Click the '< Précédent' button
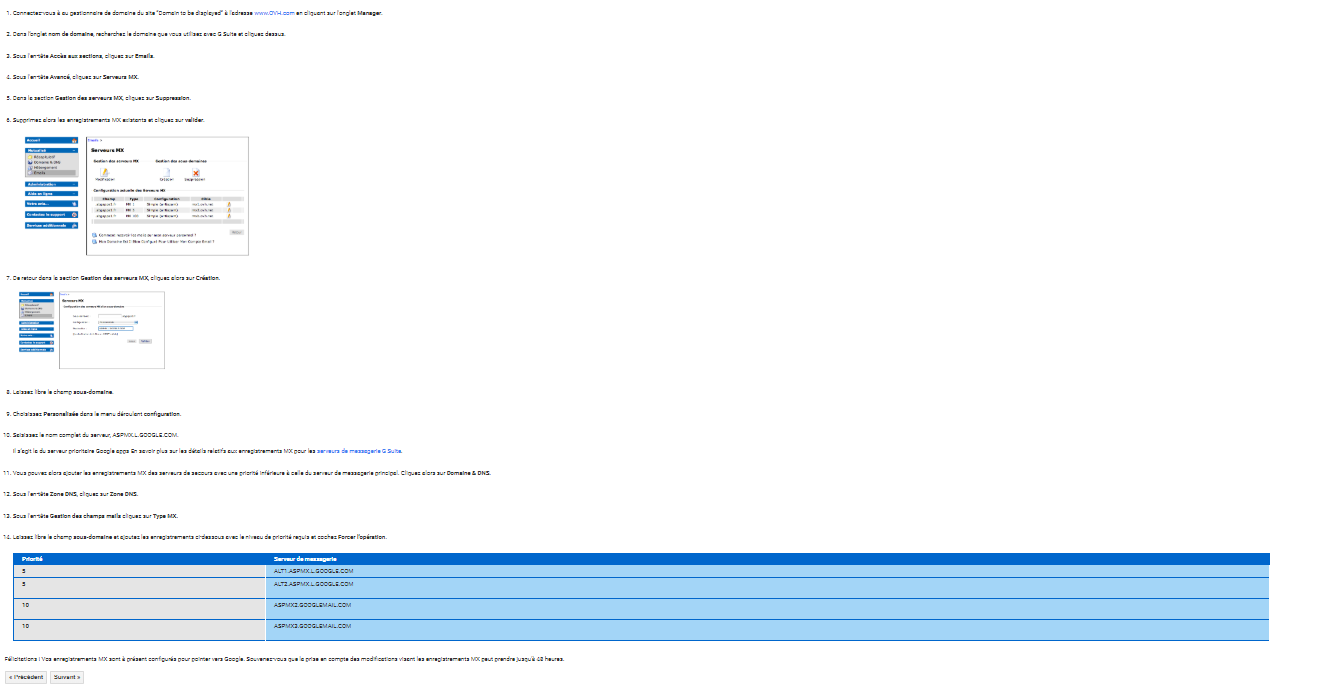Viewport: 1322px width, 700px height. click(26, 677)
